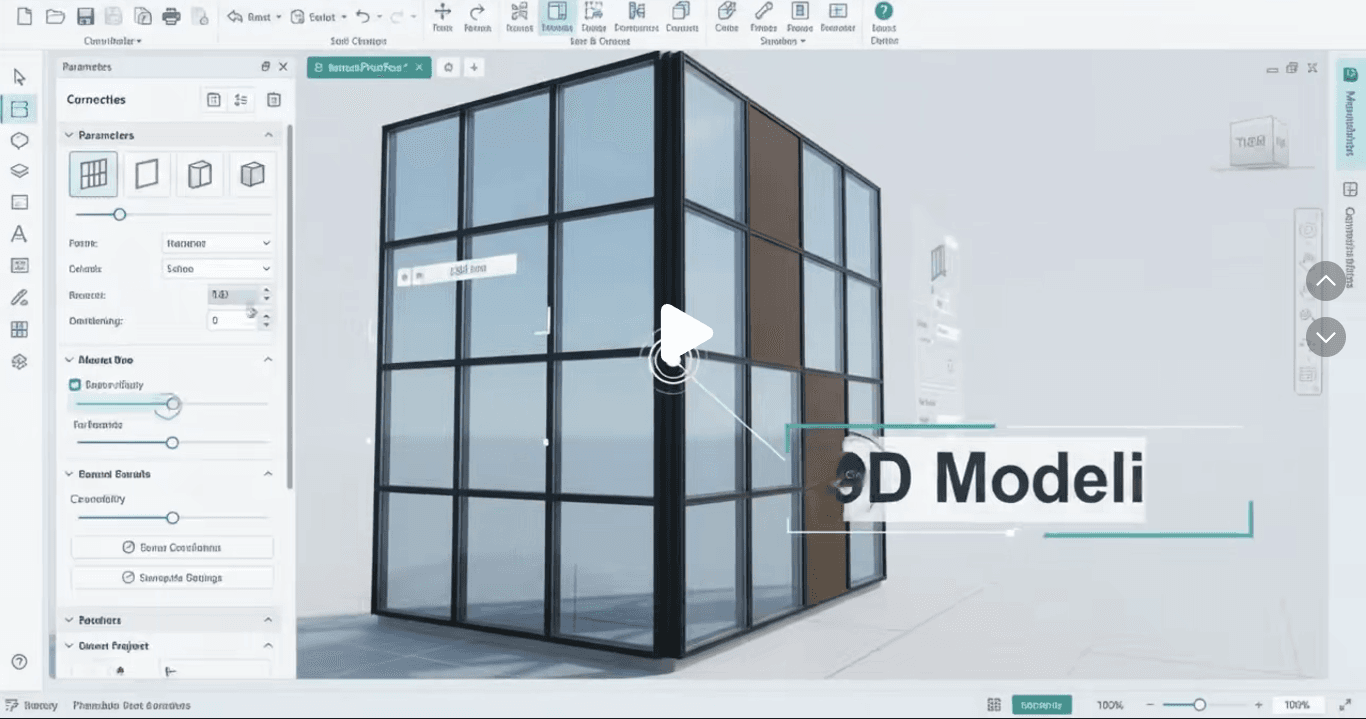This screenshot has width=1366, height=719.
Task: Click stepper arrows of the 0 value field
Action: 266,321
